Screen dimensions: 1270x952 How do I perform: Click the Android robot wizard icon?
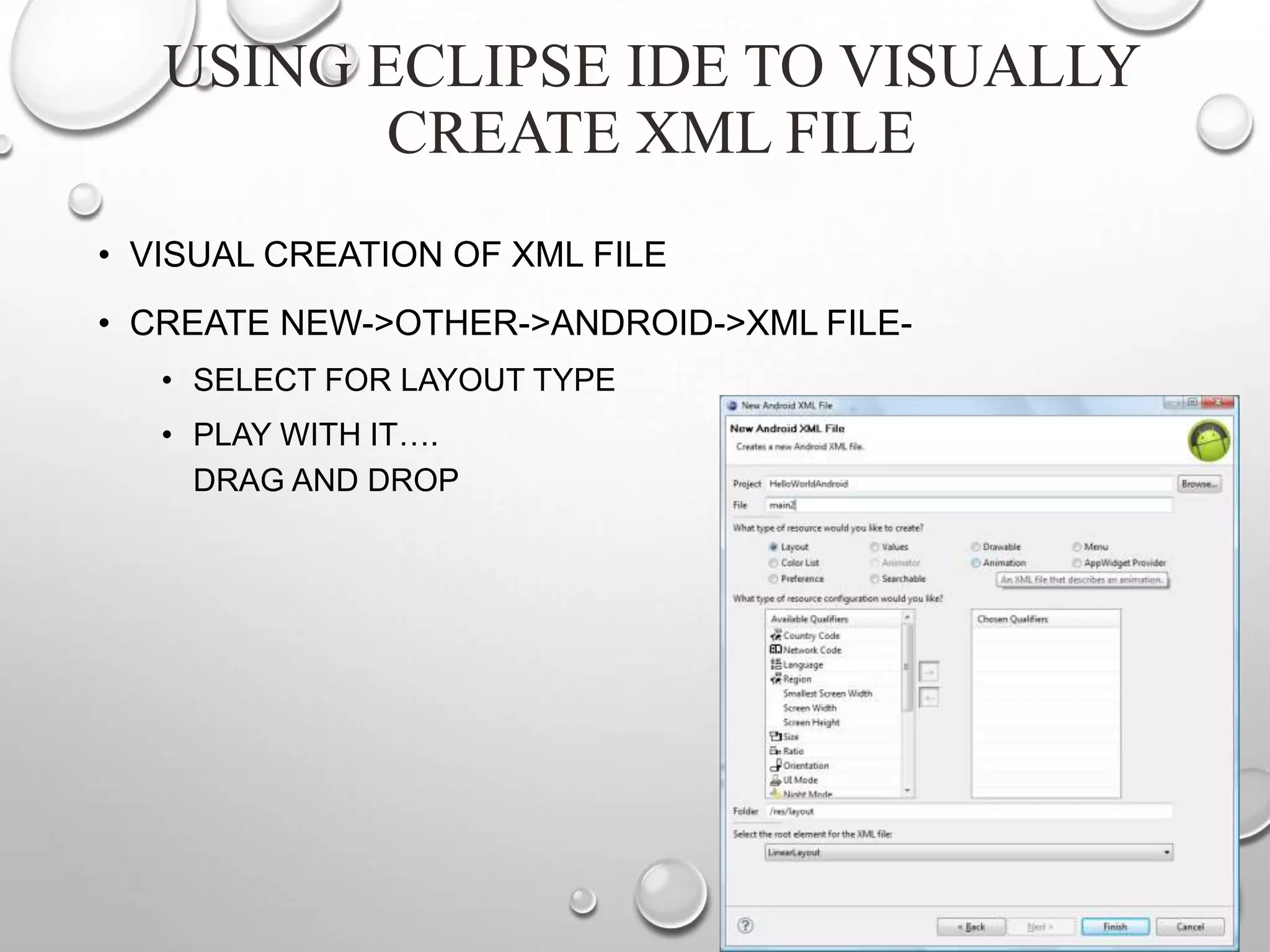pyautogui.click(x=1209, y=441)
